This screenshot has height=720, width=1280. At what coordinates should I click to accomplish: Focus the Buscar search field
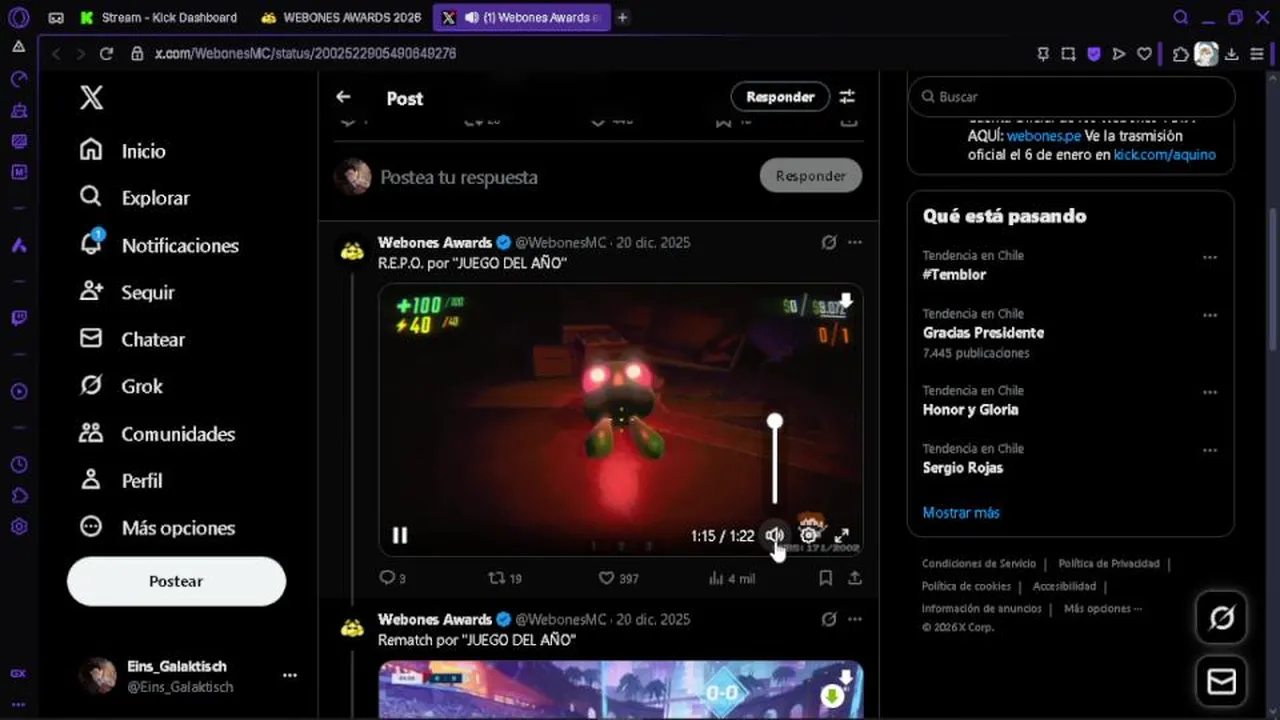[1071, 97]
